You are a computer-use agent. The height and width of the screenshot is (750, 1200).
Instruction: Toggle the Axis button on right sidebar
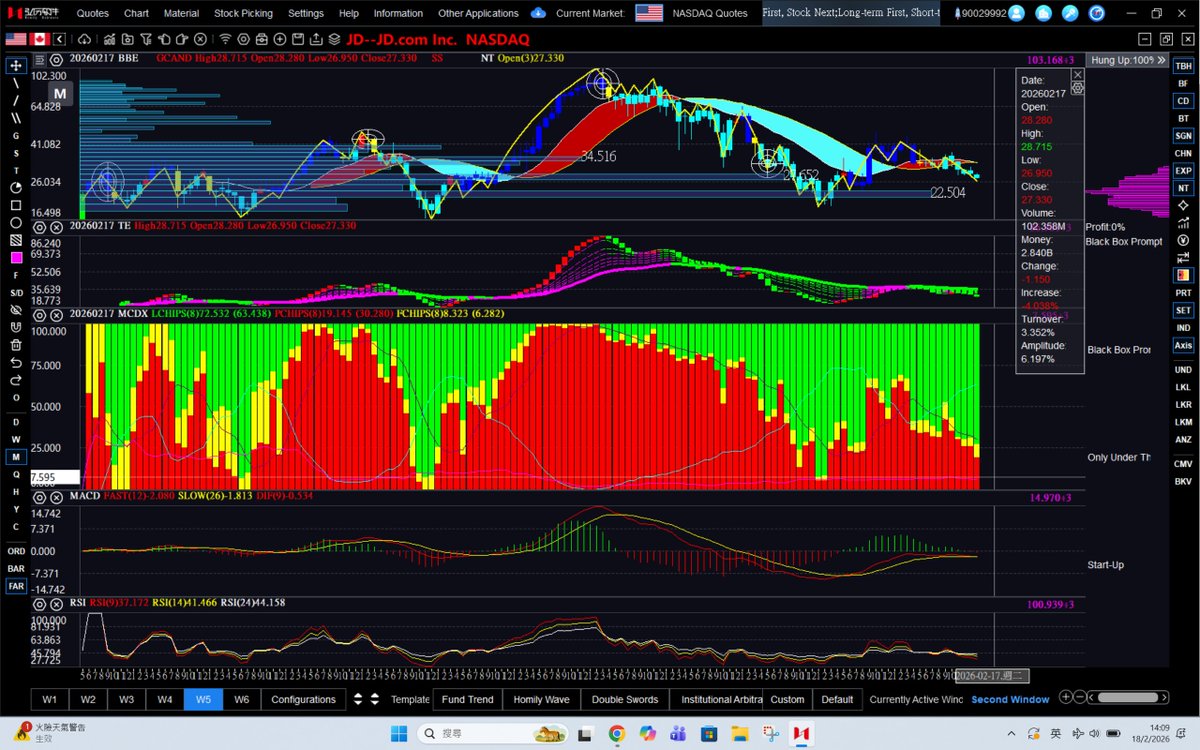click(x=1183, y=345)
